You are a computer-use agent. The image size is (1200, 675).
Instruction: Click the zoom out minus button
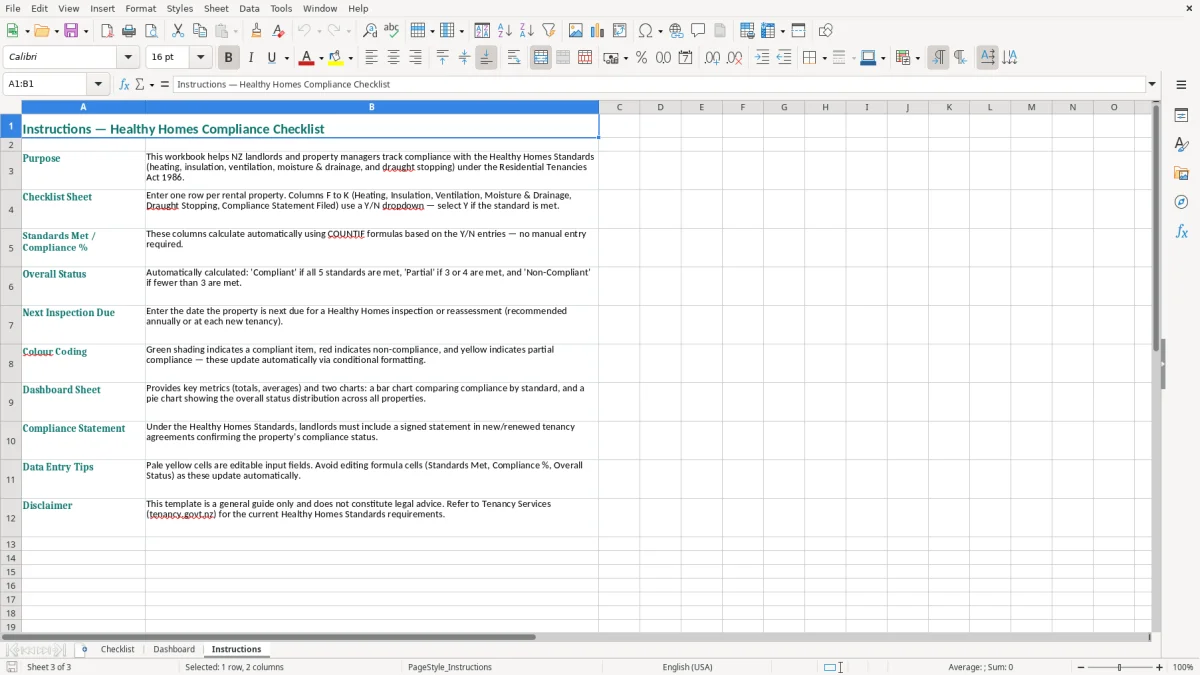click(1081, 667)
